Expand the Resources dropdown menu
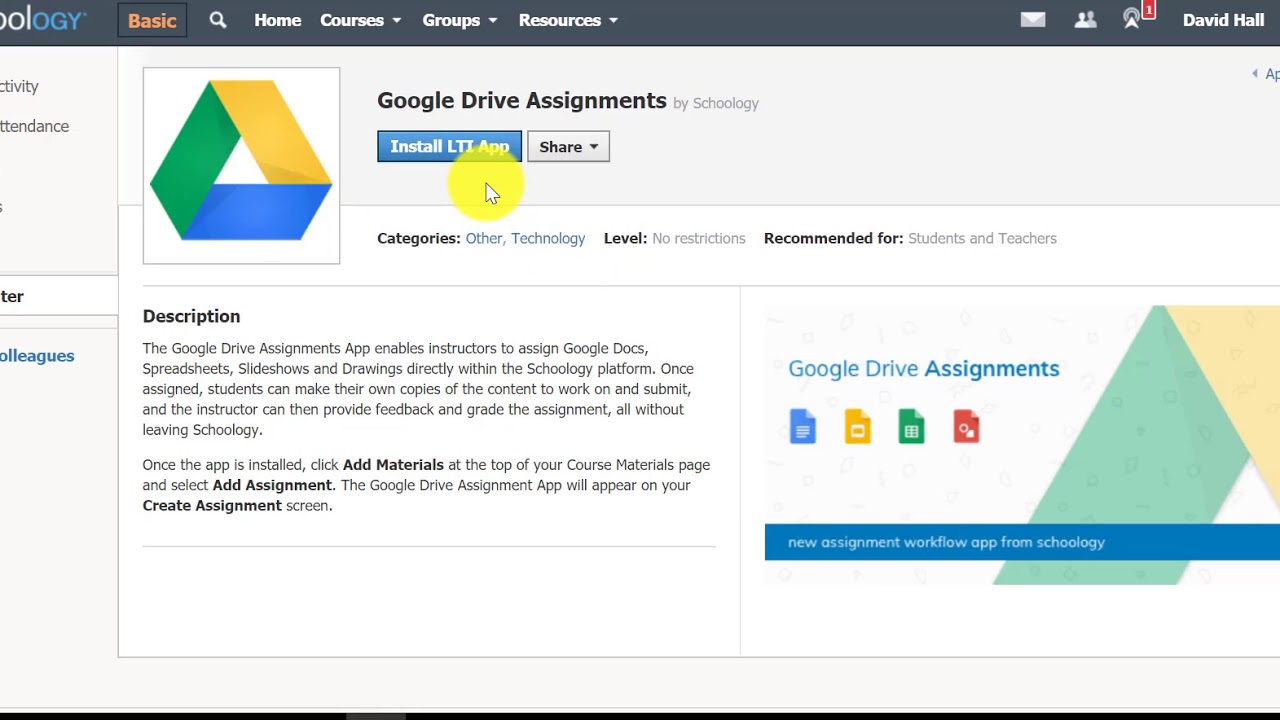Viewport: 1280px width, 720px height. pyautogui.click(x=568, y=20)
